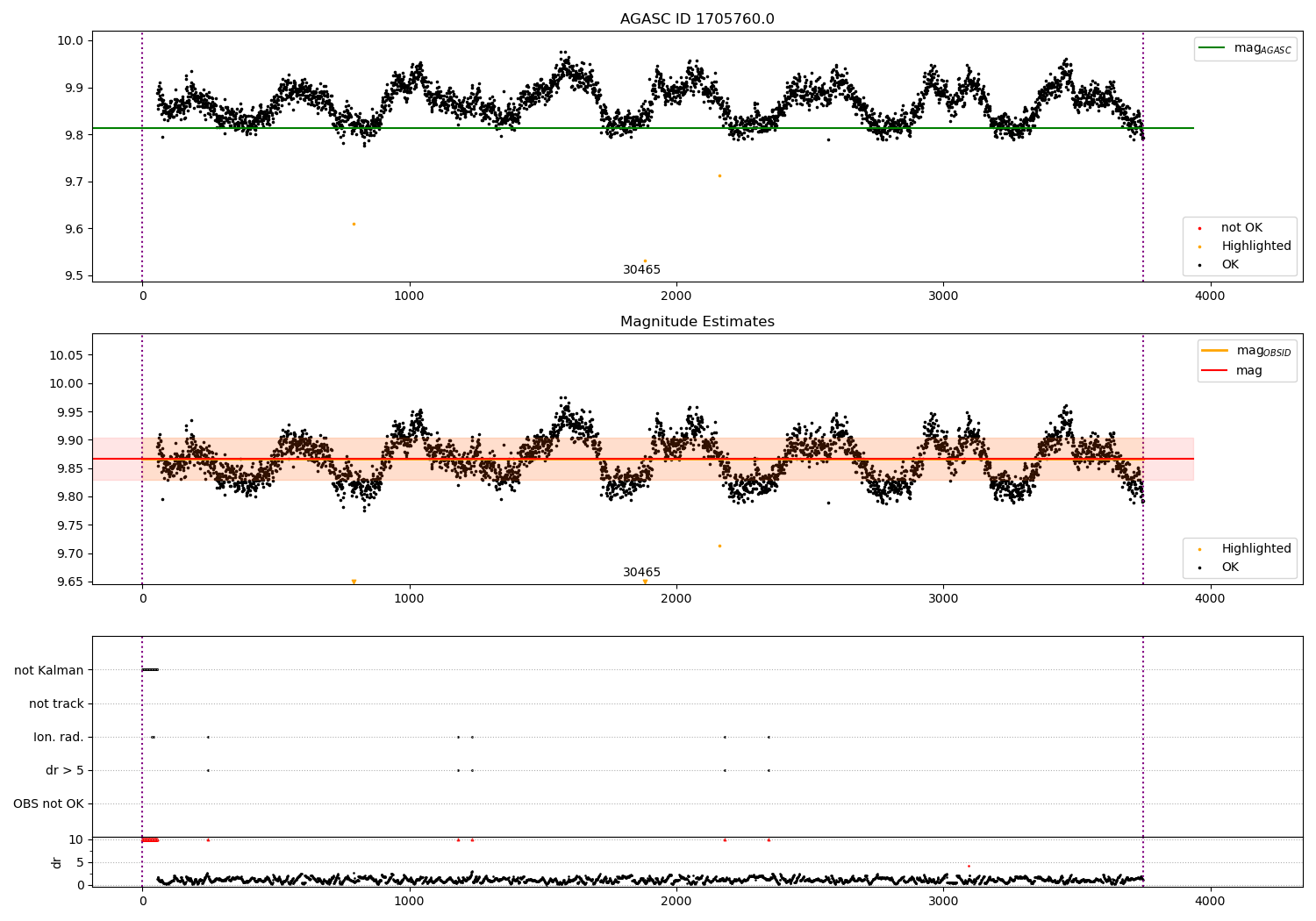The image size is (1316, 921).
Task: Click the 9.65 y-axis tick in the middle plot
Action: click(x=69, y=582)
